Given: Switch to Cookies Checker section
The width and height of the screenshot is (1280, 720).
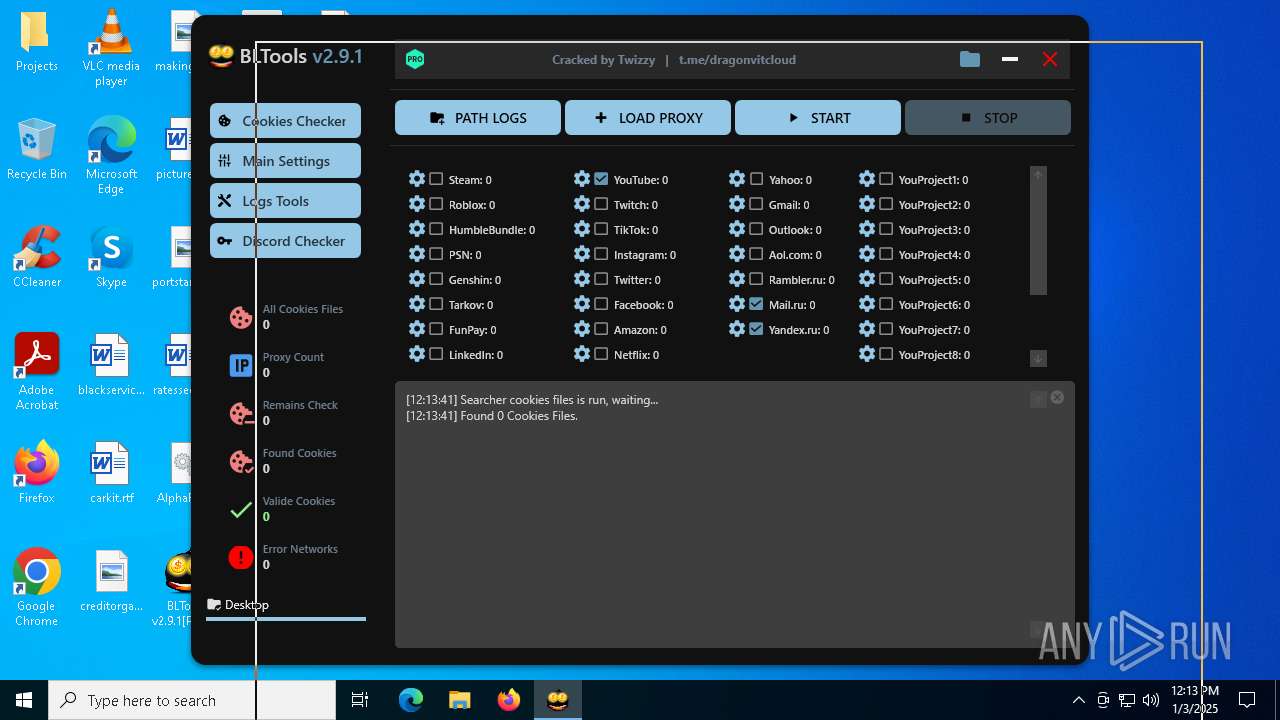Looking at the screenshot, I should (x=285, y=120).
